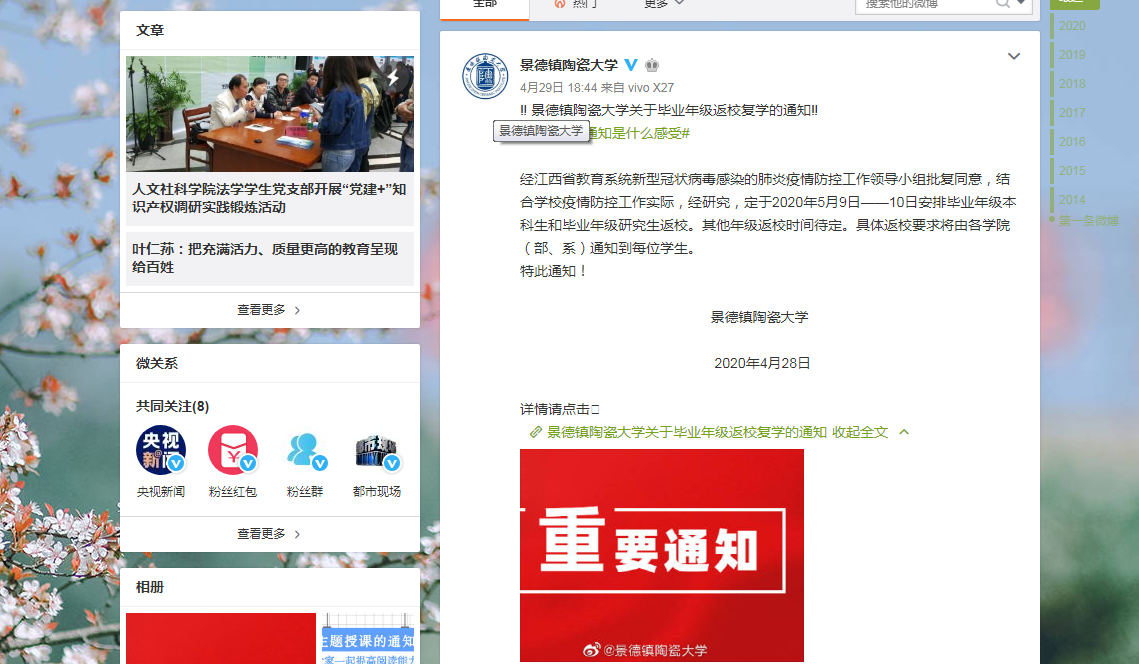Open the hashtag topic ending 通知是什么感受#

[x=639, y=133]
